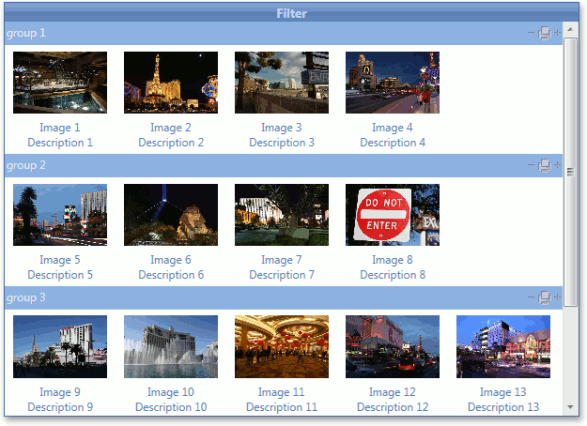Screen dimensions: 587x426
Task: Click the 'Description 10' text
Action: (x=171, y=407)
